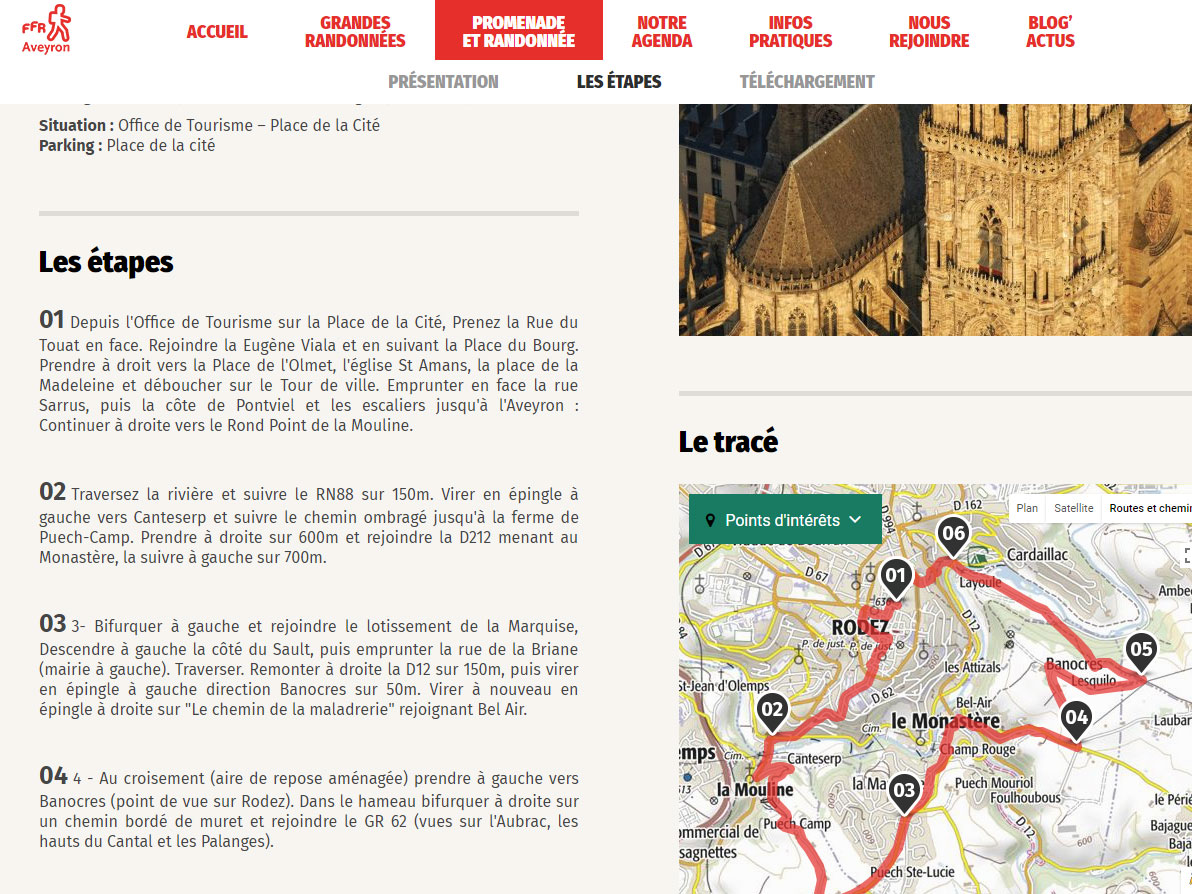Image resolution: width=1192 pixels, height=894 pixels.
Task: Click step number 01 text
Action: (52, 319)
